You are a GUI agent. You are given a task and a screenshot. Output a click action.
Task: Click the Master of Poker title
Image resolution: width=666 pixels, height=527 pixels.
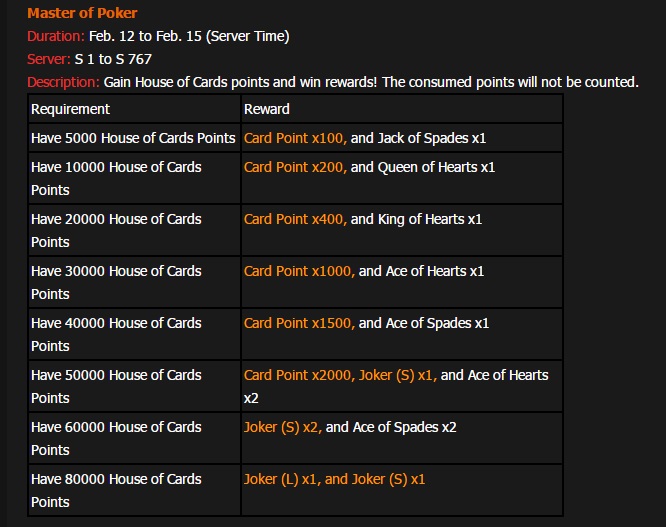point(82,13)
